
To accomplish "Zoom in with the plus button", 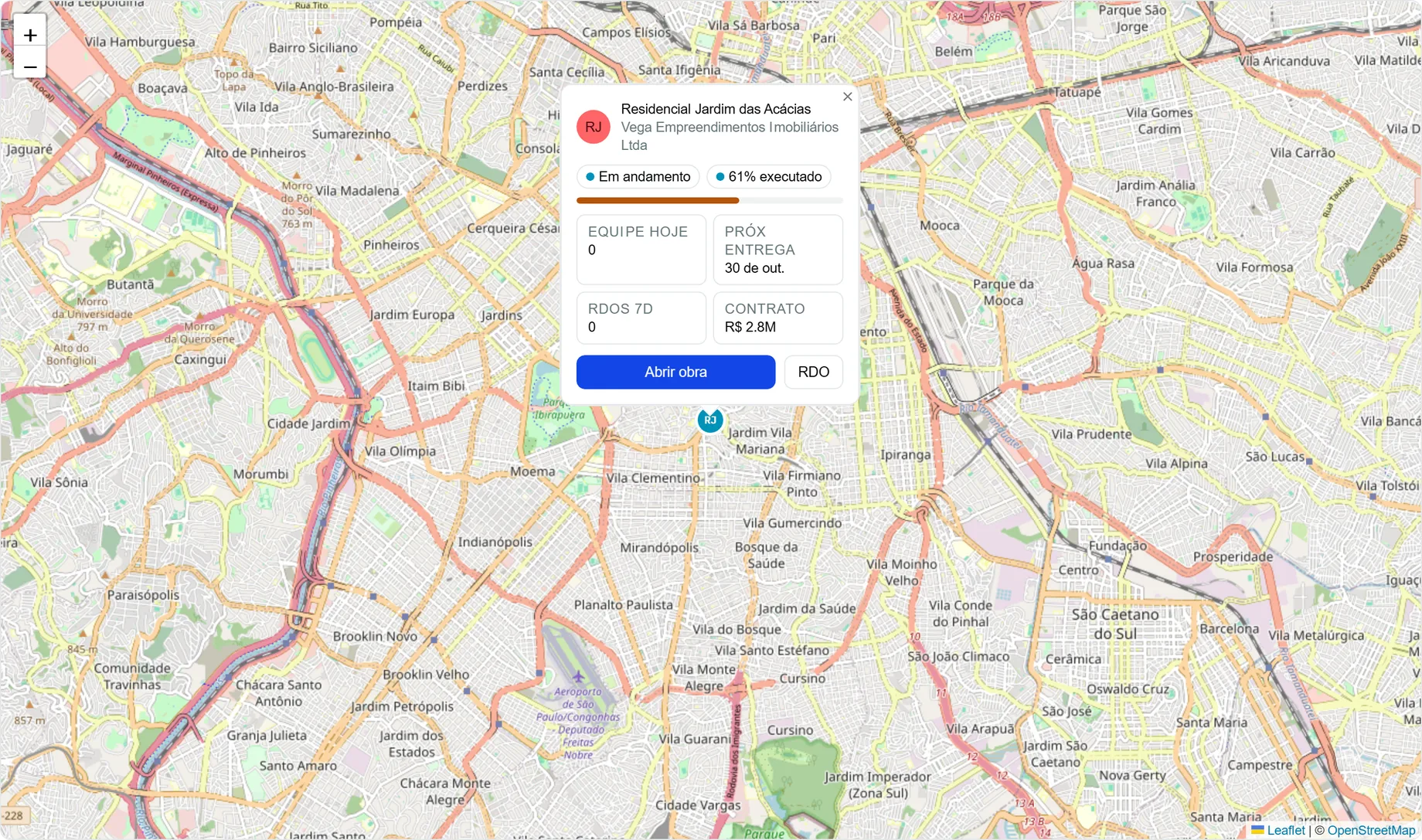I will [x=30, y=35].
